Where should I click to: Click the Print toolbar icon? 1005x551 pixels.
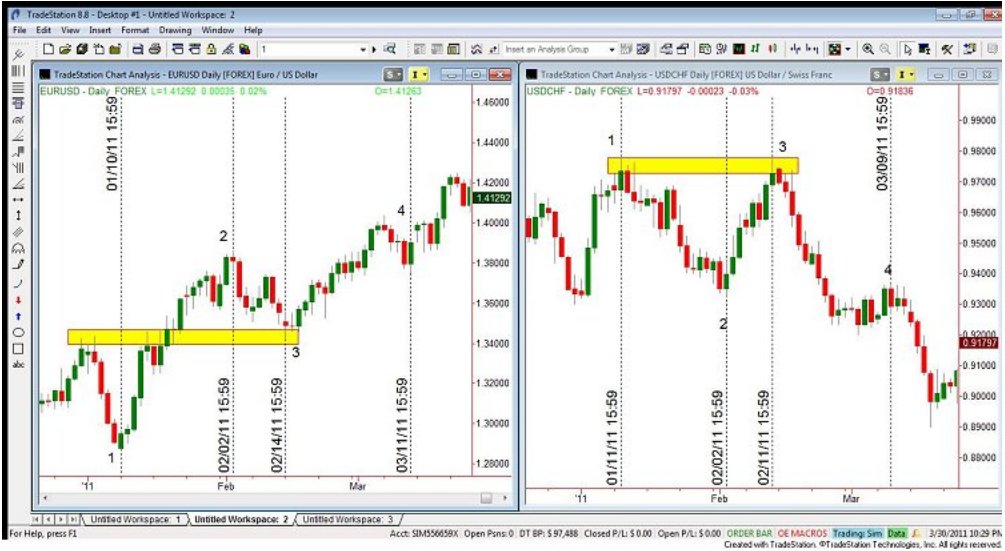coord(154,49)
